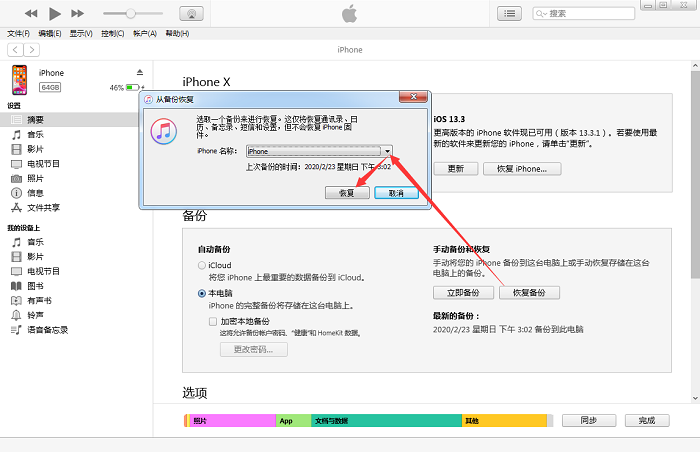Image resolution: width=700 pixels, height=452 pixels.
Task: Open 信息 info icon in the sidebar
Action: 17,193
